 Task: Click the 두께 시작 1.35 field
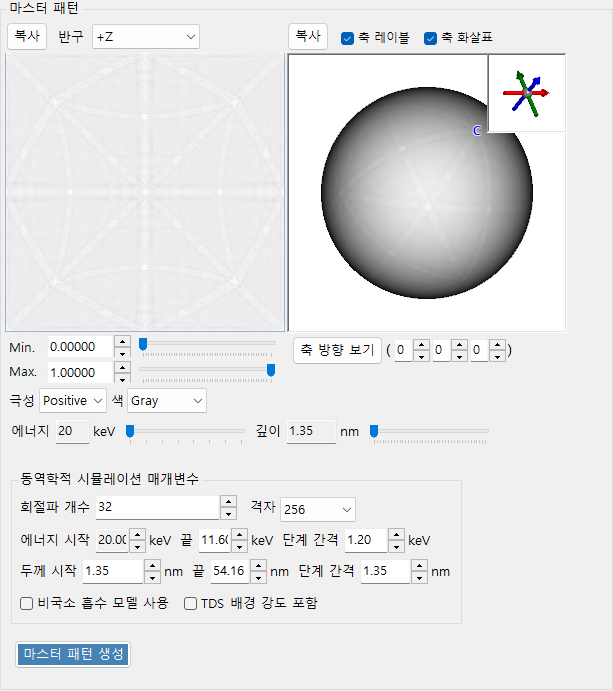pos(113,571)
